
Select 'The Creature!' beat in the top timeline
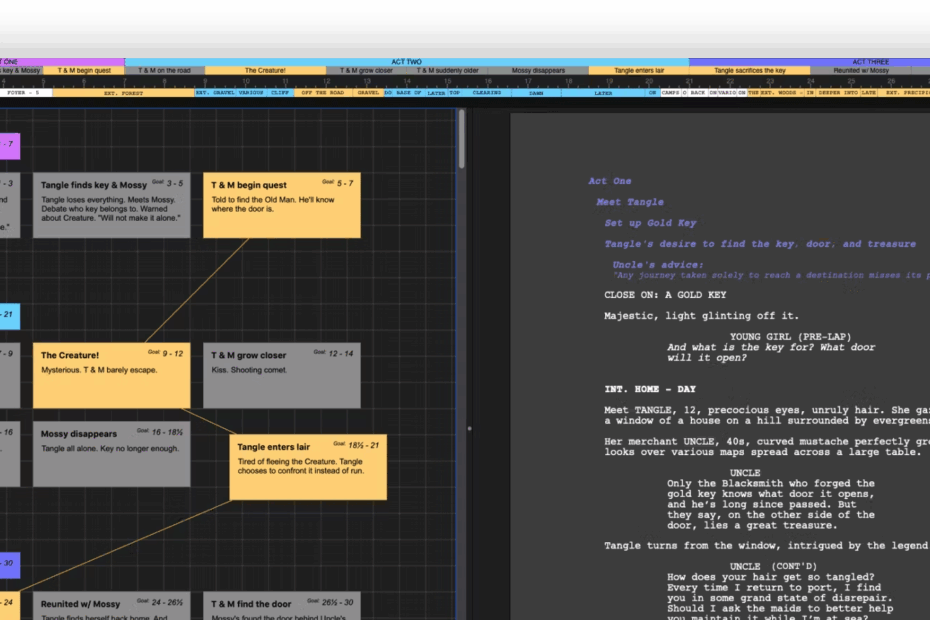(265, 71)
